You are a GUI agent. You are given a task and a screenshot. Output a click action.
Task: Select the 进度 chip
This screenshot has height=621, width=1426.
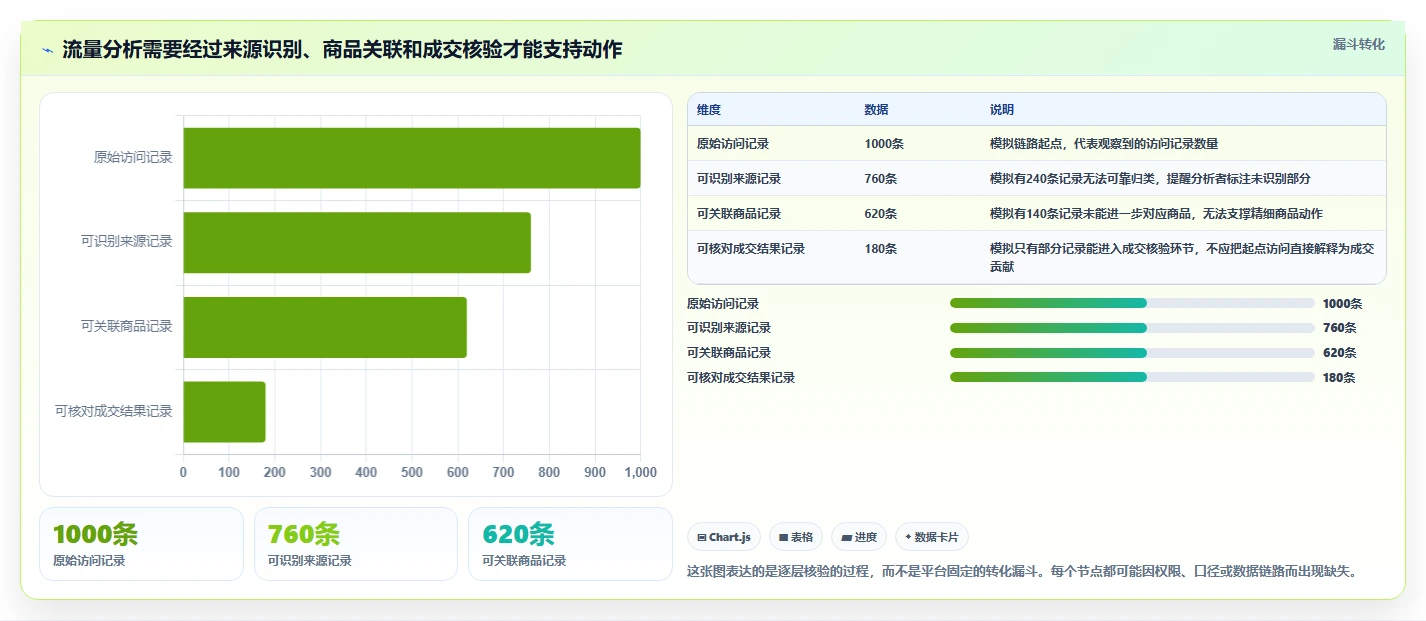pos(859,537)
